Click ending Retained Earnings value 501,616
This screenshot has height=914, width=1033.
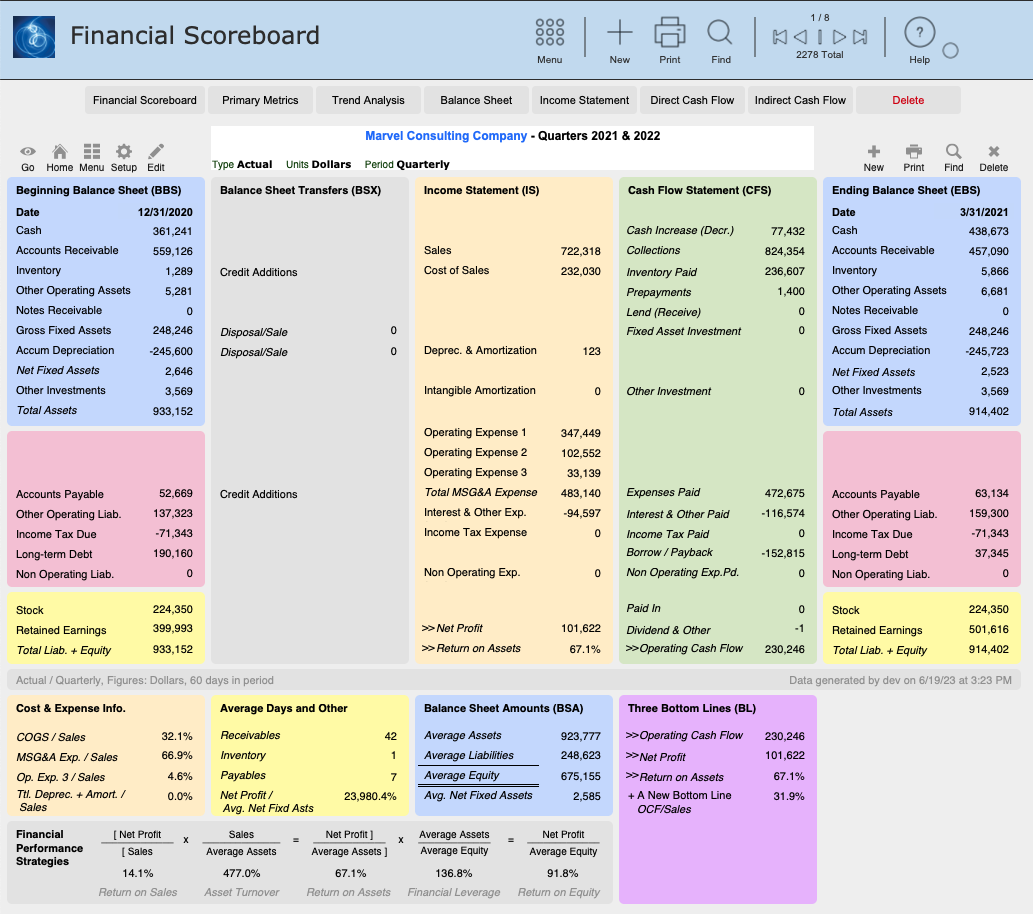[x=989, y=629]
